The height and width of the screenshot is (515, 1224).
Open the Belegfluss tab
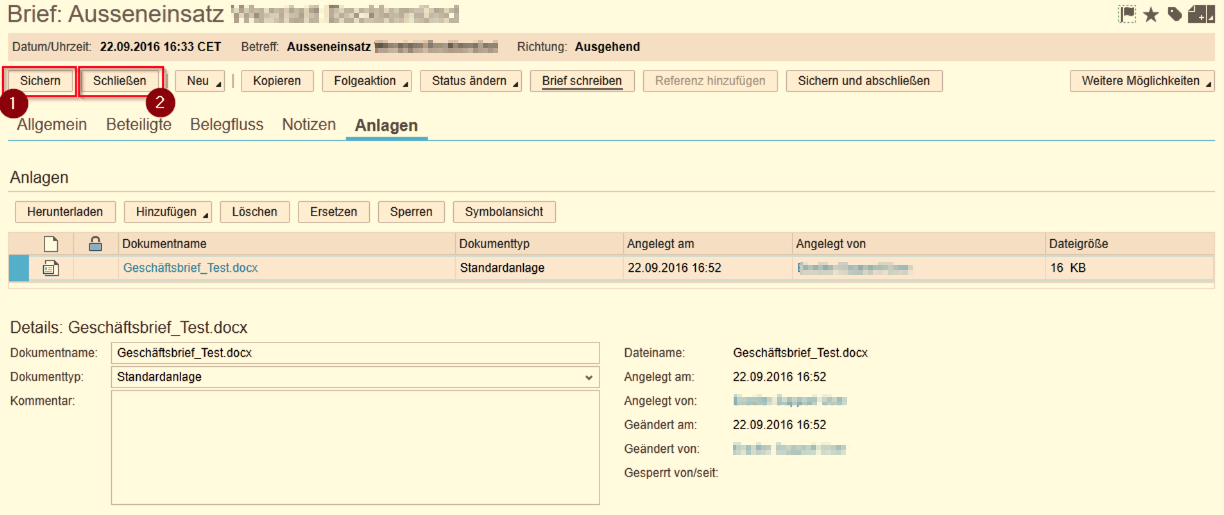pos(227,125)
